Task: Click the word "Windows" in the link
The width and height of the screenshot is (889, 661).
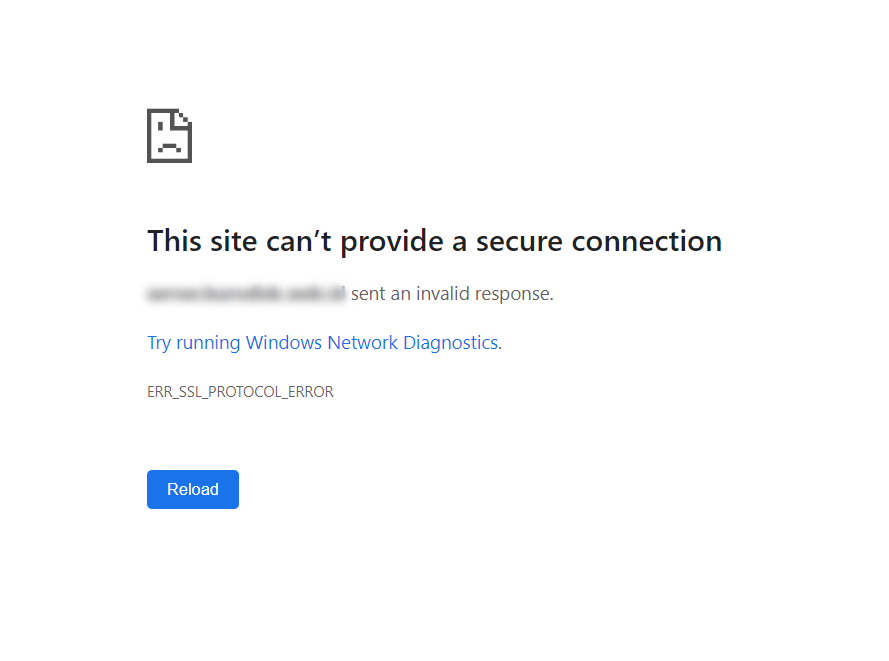Action: 283,343
